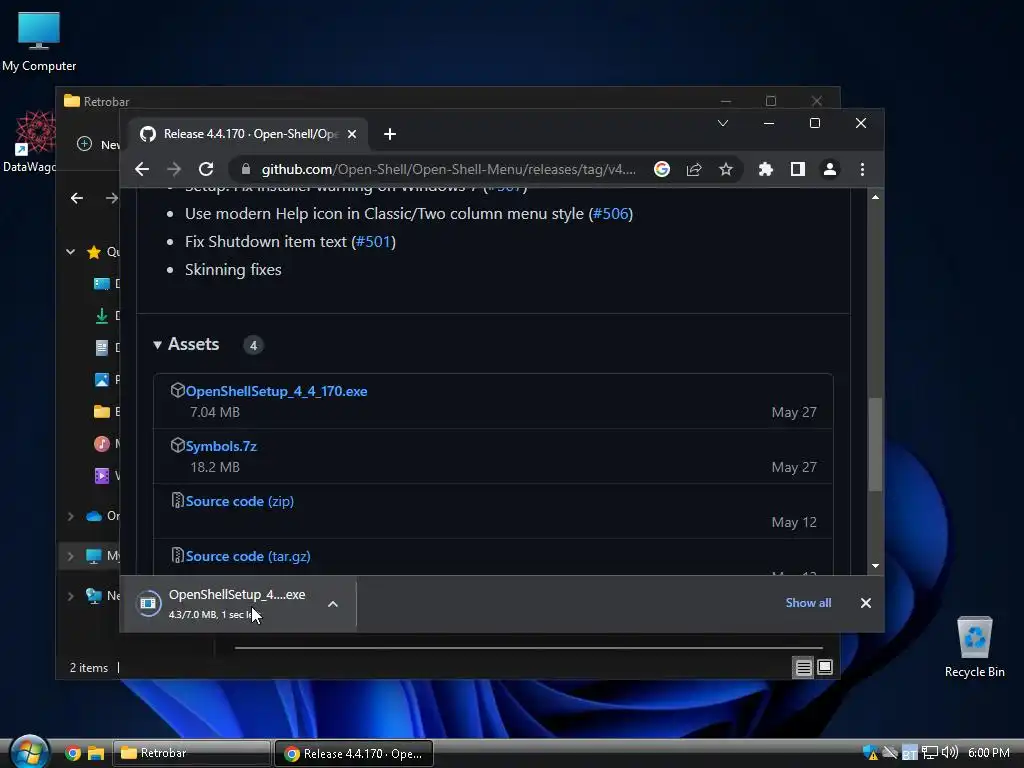This screenshot has height=768, width=1024.
Task: Switch to Retrobar taskbar button
Action: coord(192,754)
